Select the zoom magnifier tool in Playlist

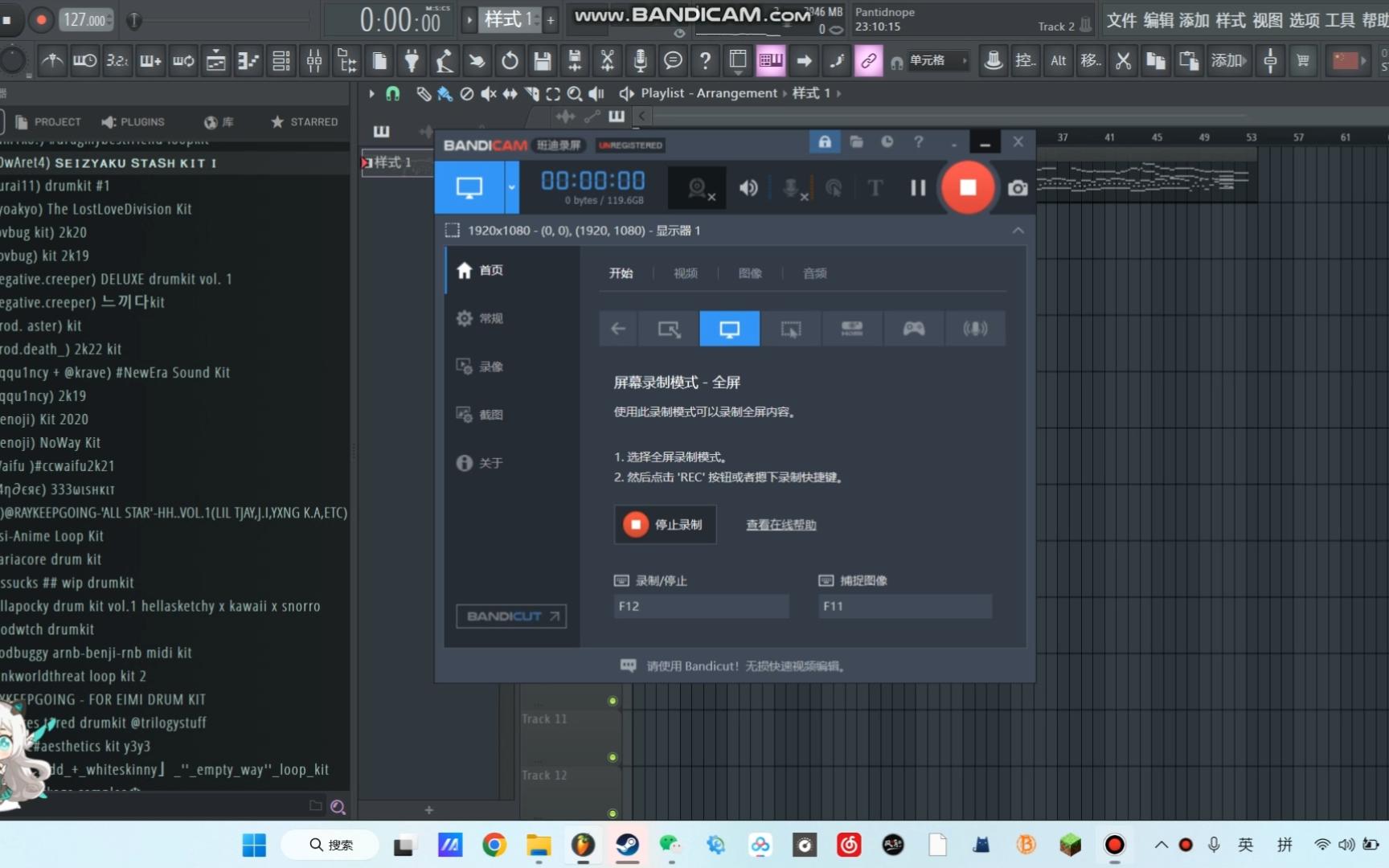point(575,93)
